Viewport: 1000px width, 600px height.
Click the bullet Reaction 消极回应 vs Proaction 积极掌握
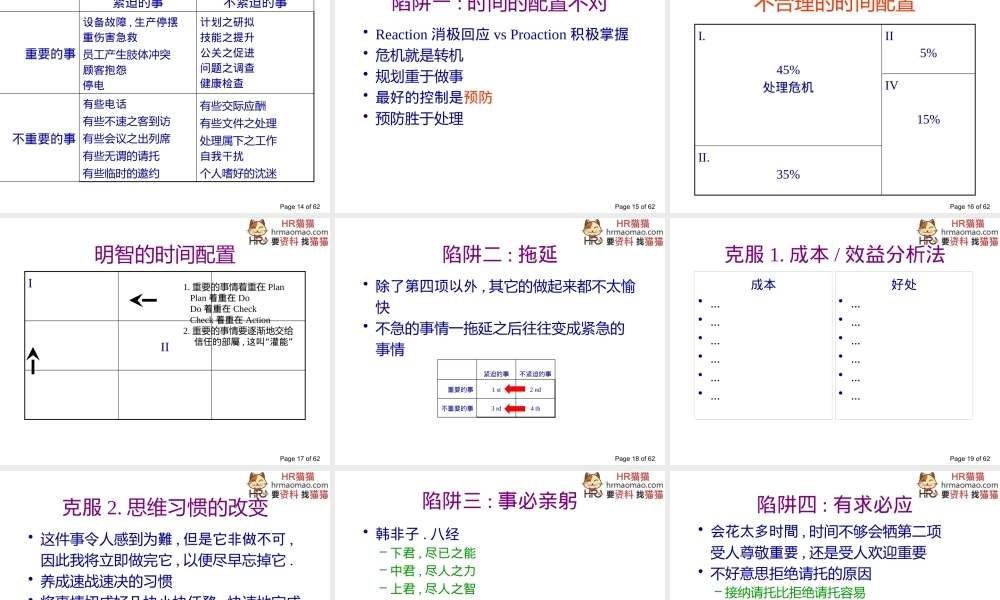click(x=502, y=34)
